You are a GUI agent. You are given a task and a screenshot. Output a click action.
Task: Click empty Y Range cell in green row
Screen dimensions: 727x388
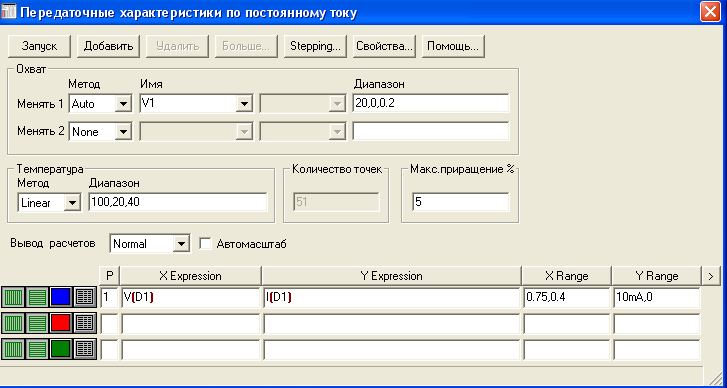coord(657,350)
